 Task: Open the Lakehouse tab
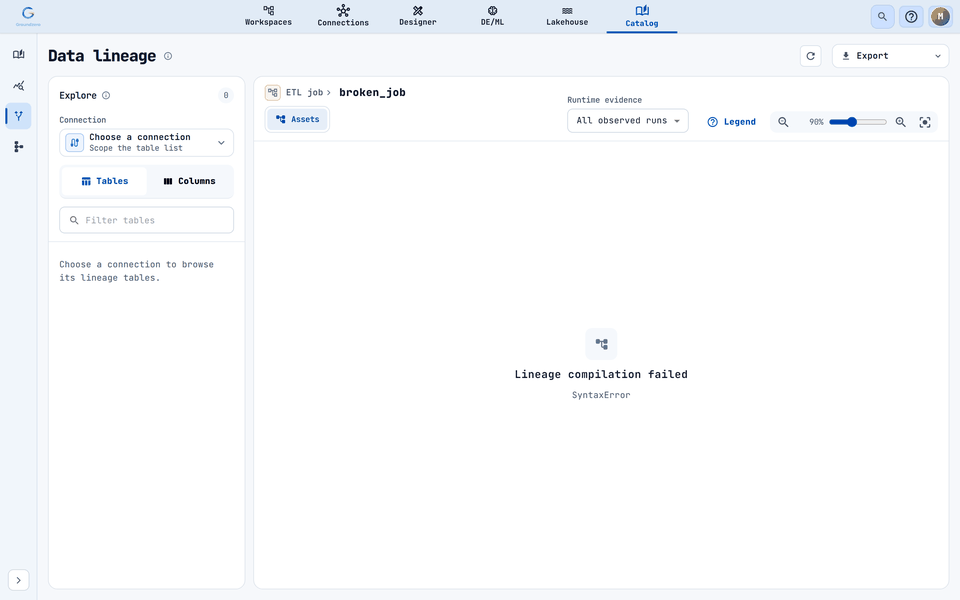click(x=567, y=17)
